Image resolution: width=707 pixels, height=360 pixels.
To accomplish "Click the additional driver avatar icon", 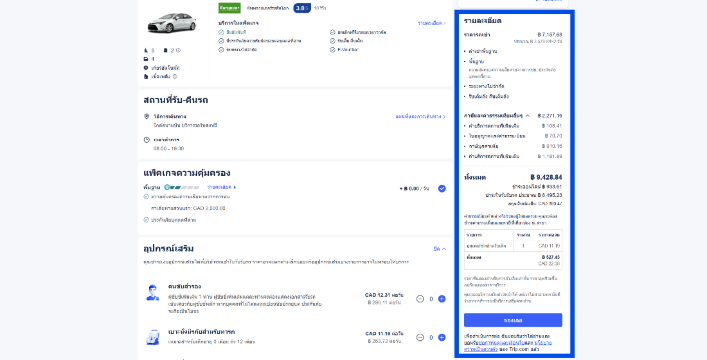I will click(x=153, y=292).
